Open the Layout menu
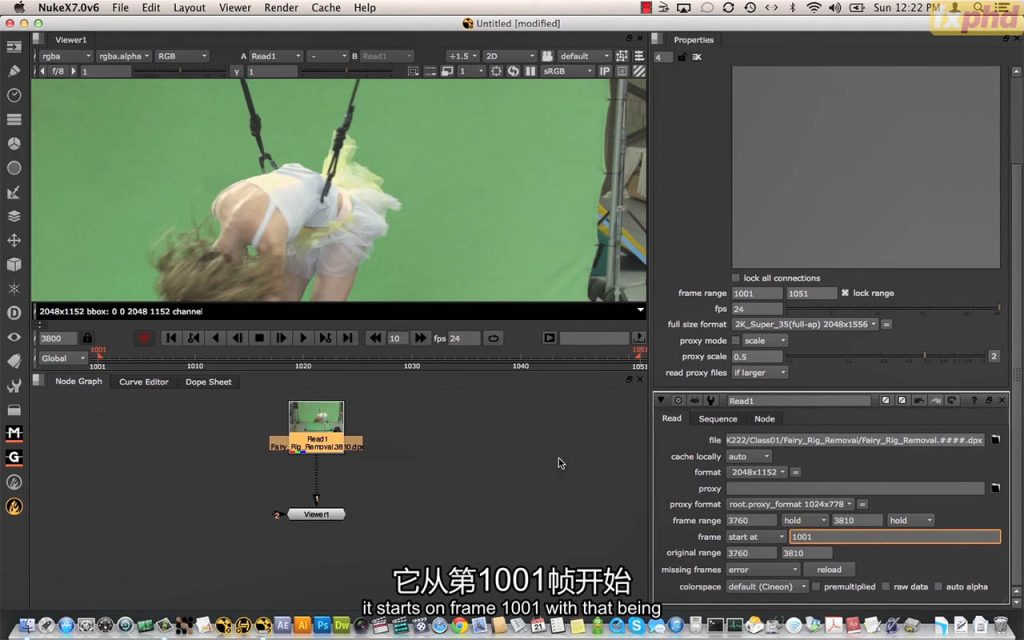The height and width of the screenshot is (640, 1024). point(189,8)
